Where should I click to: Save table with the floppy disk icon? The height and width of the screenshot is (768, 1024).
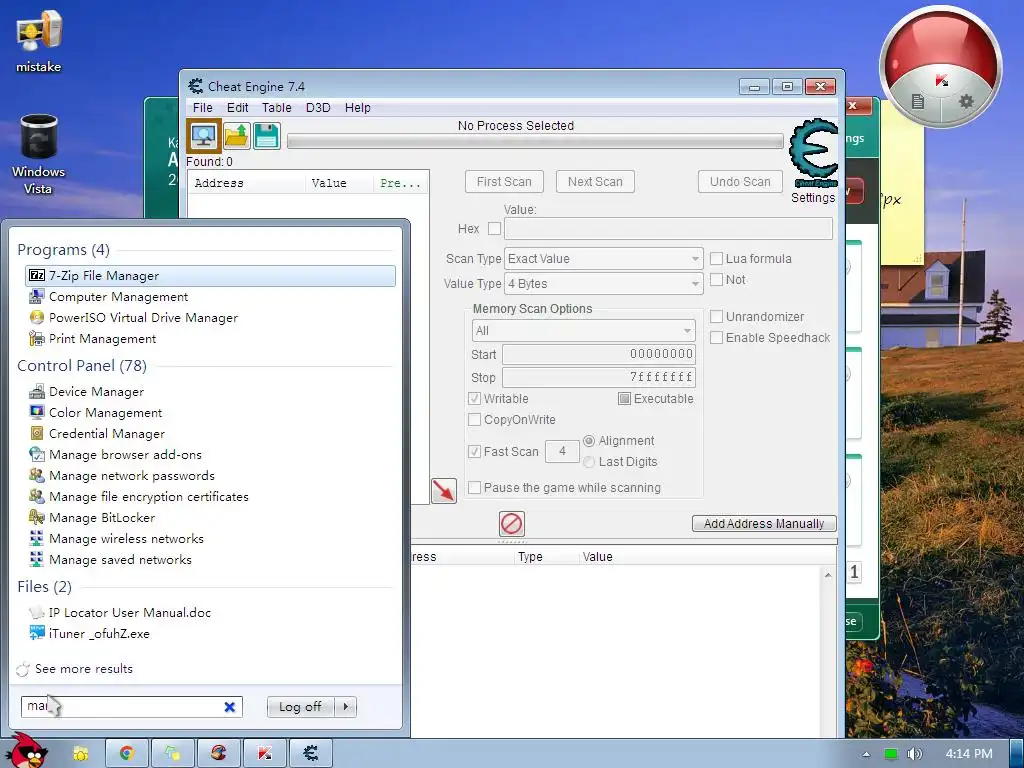pyautogui.click(x=266, y=136)
